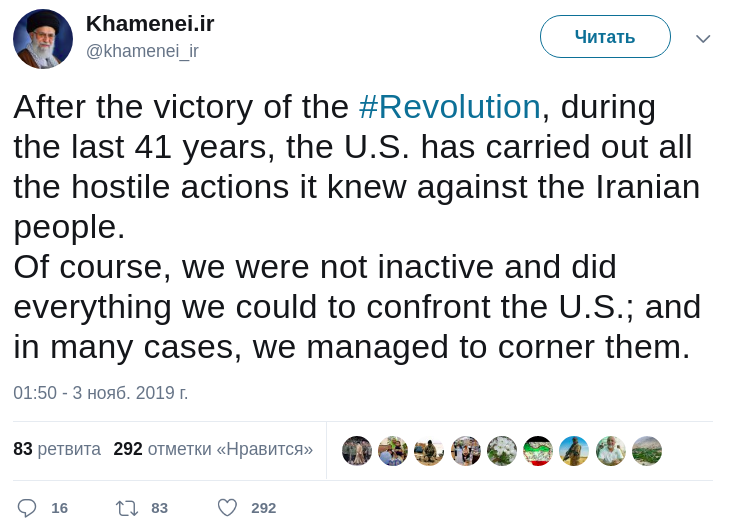View the 292 отметки «Нравится» list
Screen dimensions: 729x525
pyautogui.click(x=213, y=449)
